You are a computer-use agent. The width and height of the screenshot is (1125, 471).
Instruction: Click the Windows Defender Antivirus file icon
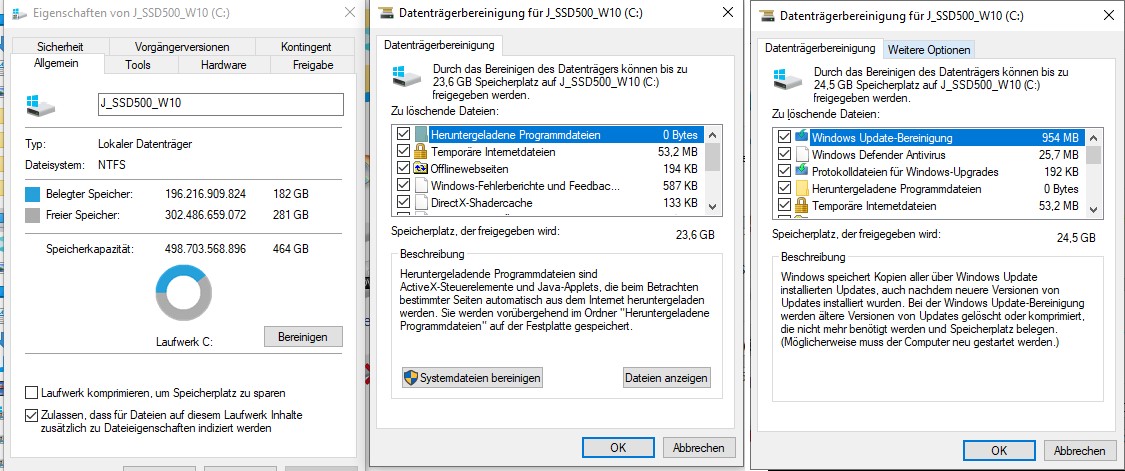[801, 154]
